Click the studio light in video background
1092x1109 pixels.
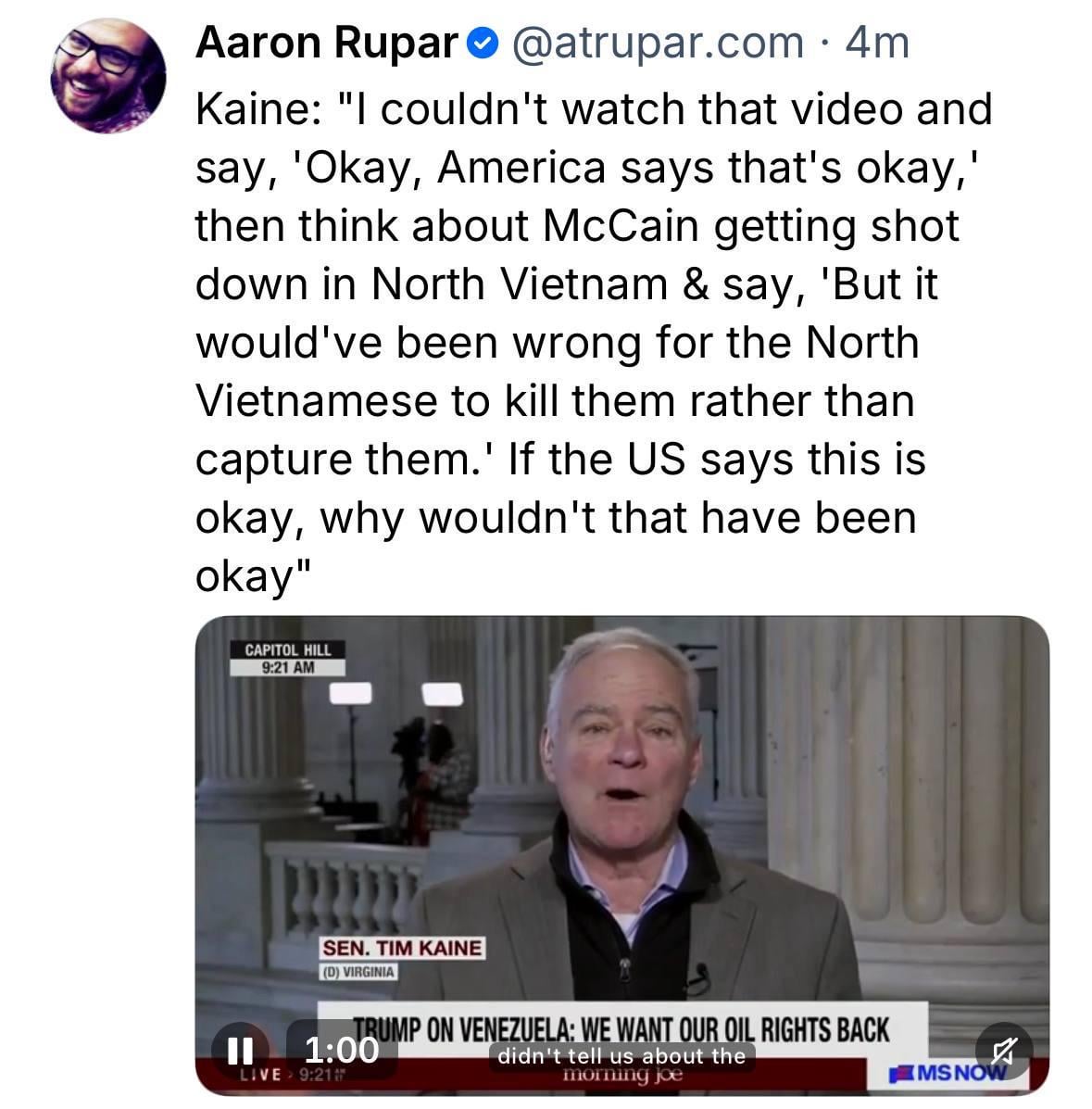tap(352, 692)
